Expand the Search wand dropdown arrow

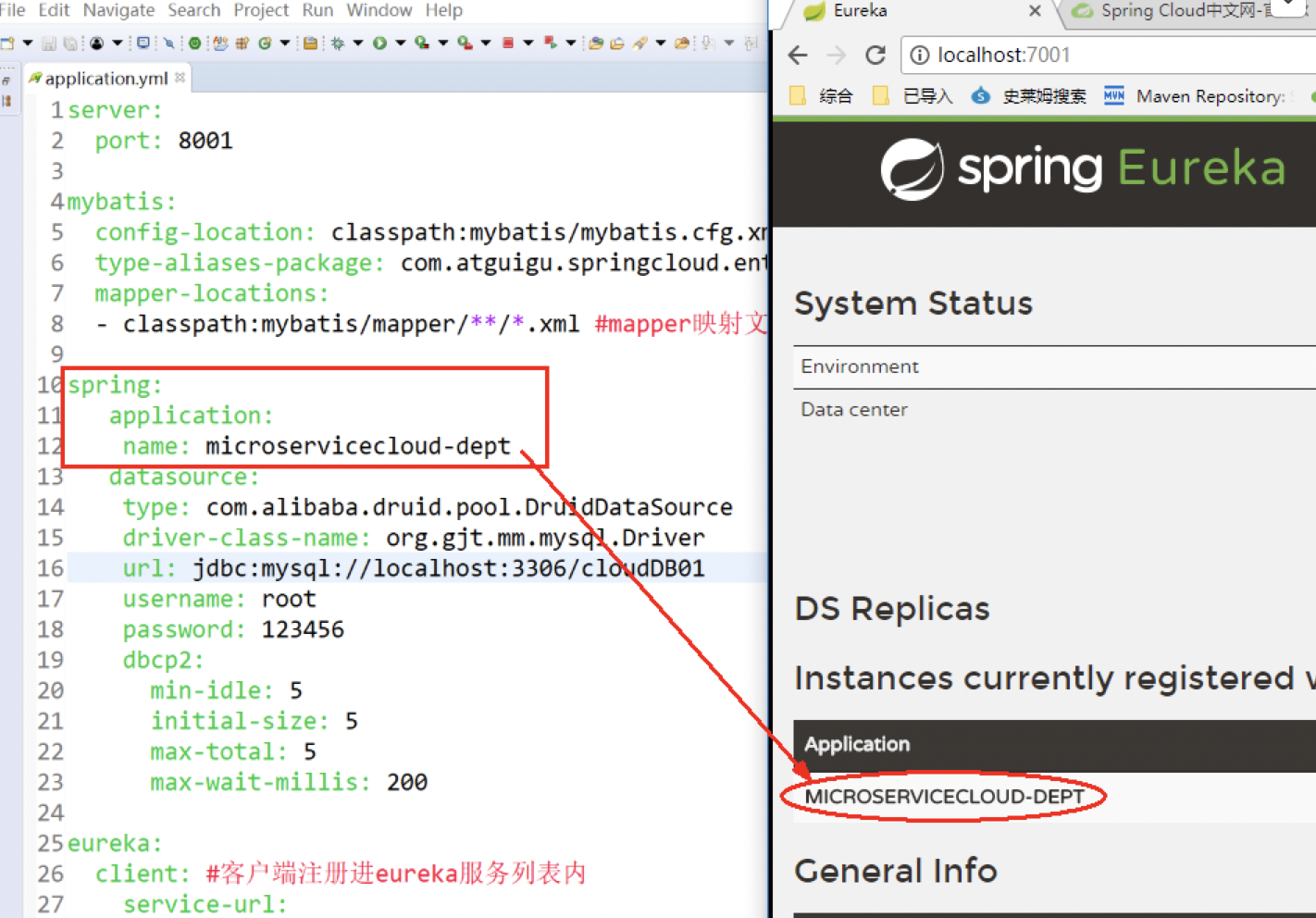click(x=661, y=43)
